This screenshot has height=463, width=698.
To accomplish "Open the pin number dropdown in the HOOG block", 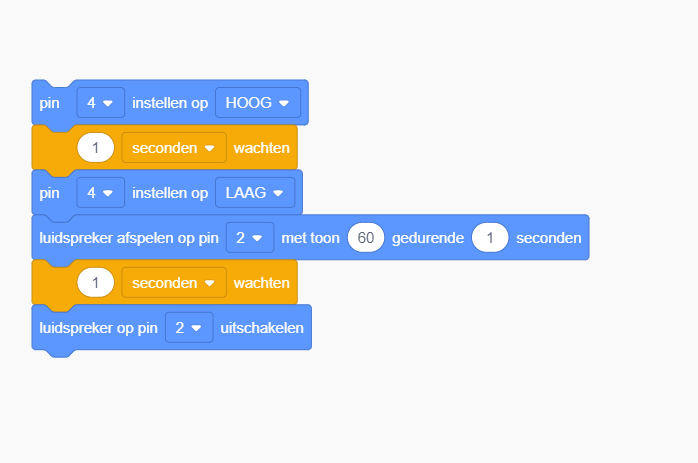I will [100, 103].
